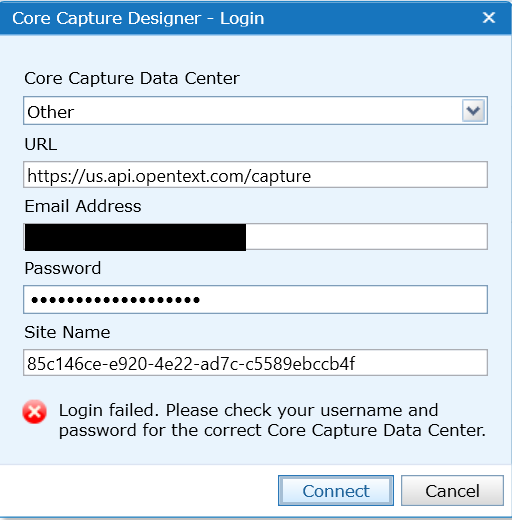Image resolution: width=512 pixels, height=520 pixels.
Task: Focus the Email Address field
Action: (255, 237)
